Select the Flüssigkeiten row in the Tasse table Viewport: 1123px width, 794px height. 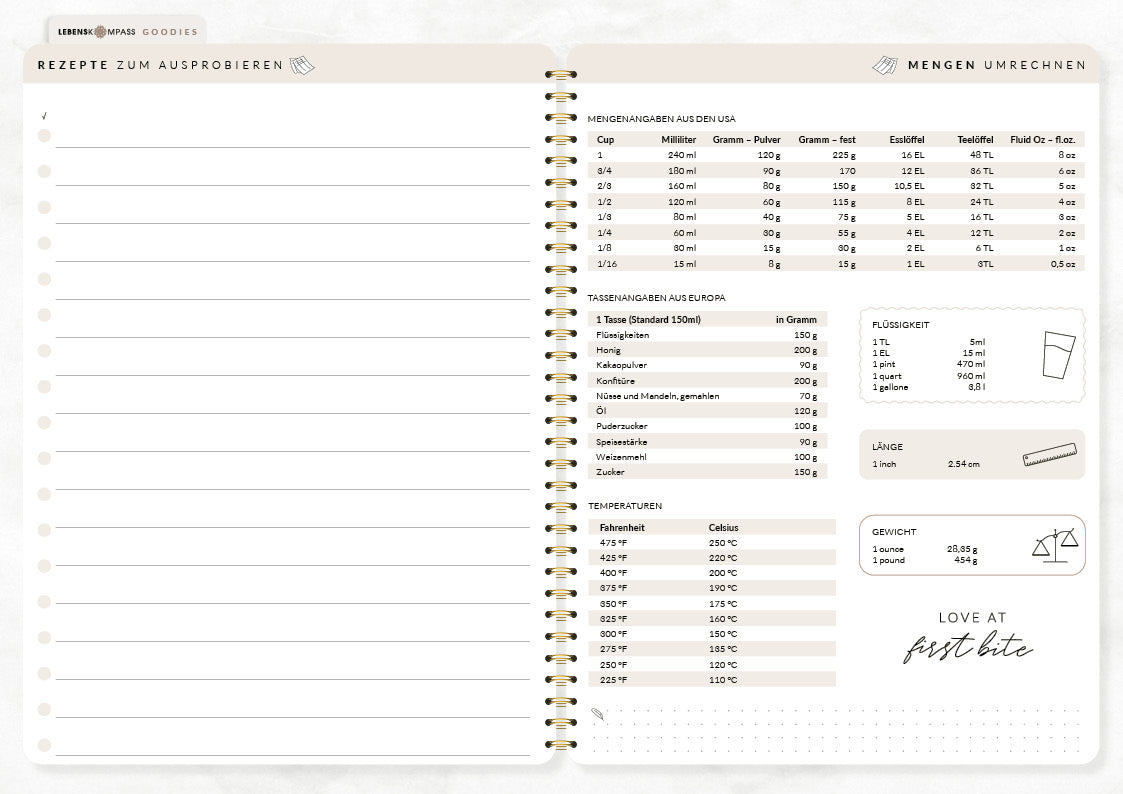708,335
